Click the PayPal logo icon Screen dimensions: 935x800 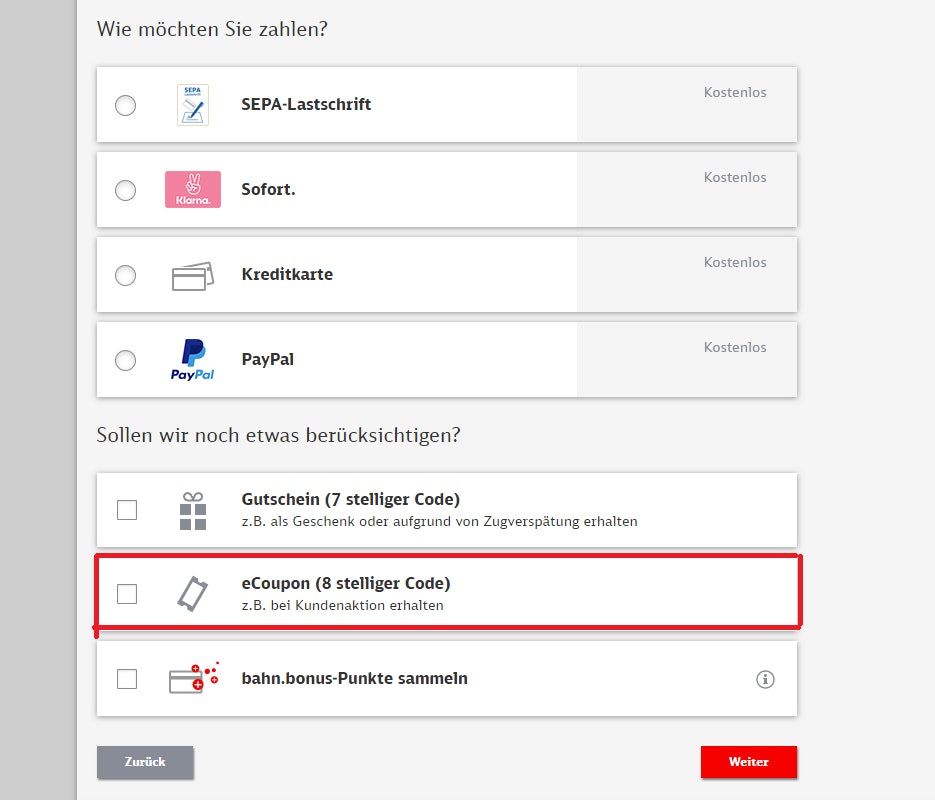click(193, 360)
